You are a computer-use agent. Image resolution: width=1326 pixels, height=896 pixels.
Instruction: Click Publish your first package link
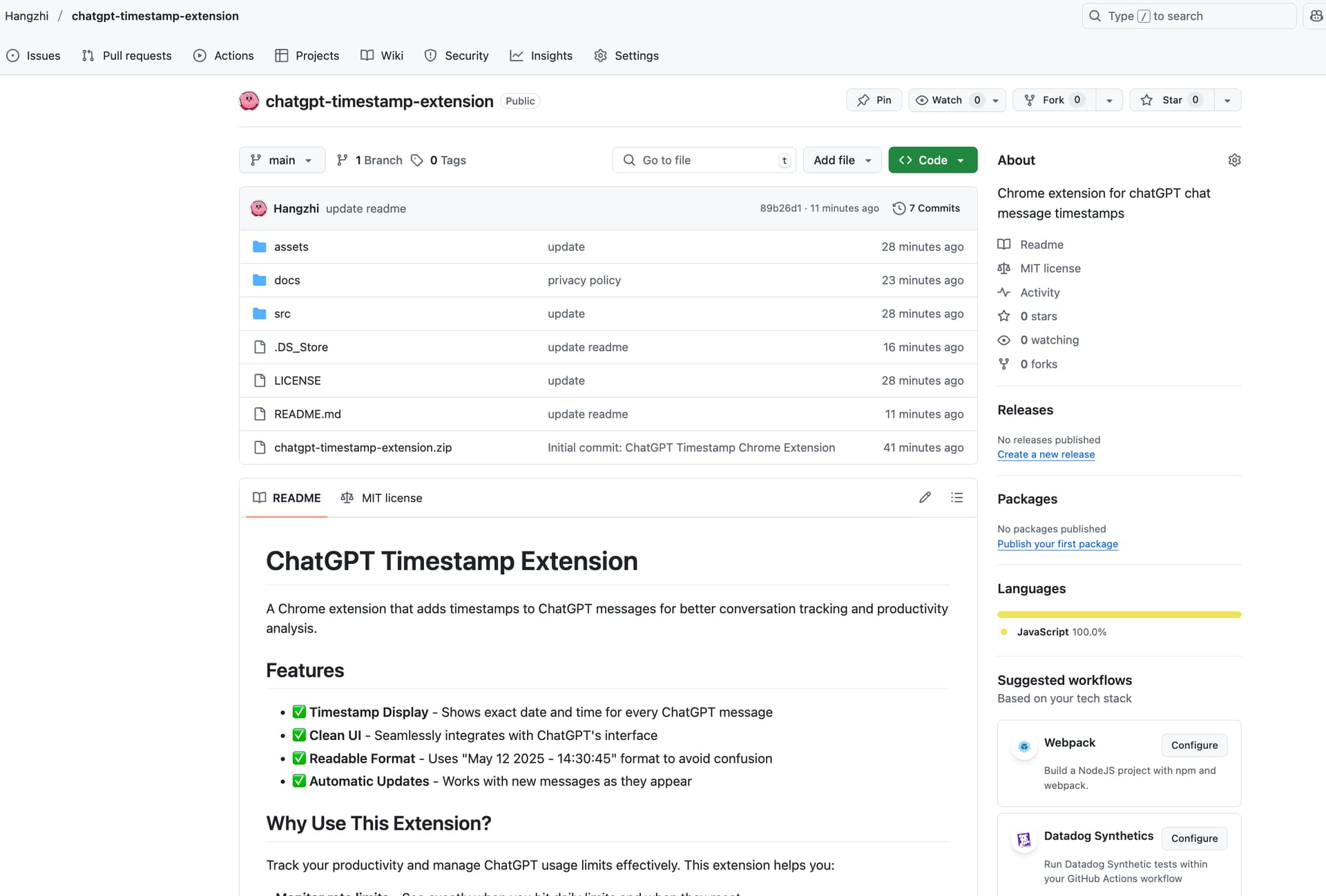[1057, 544]
